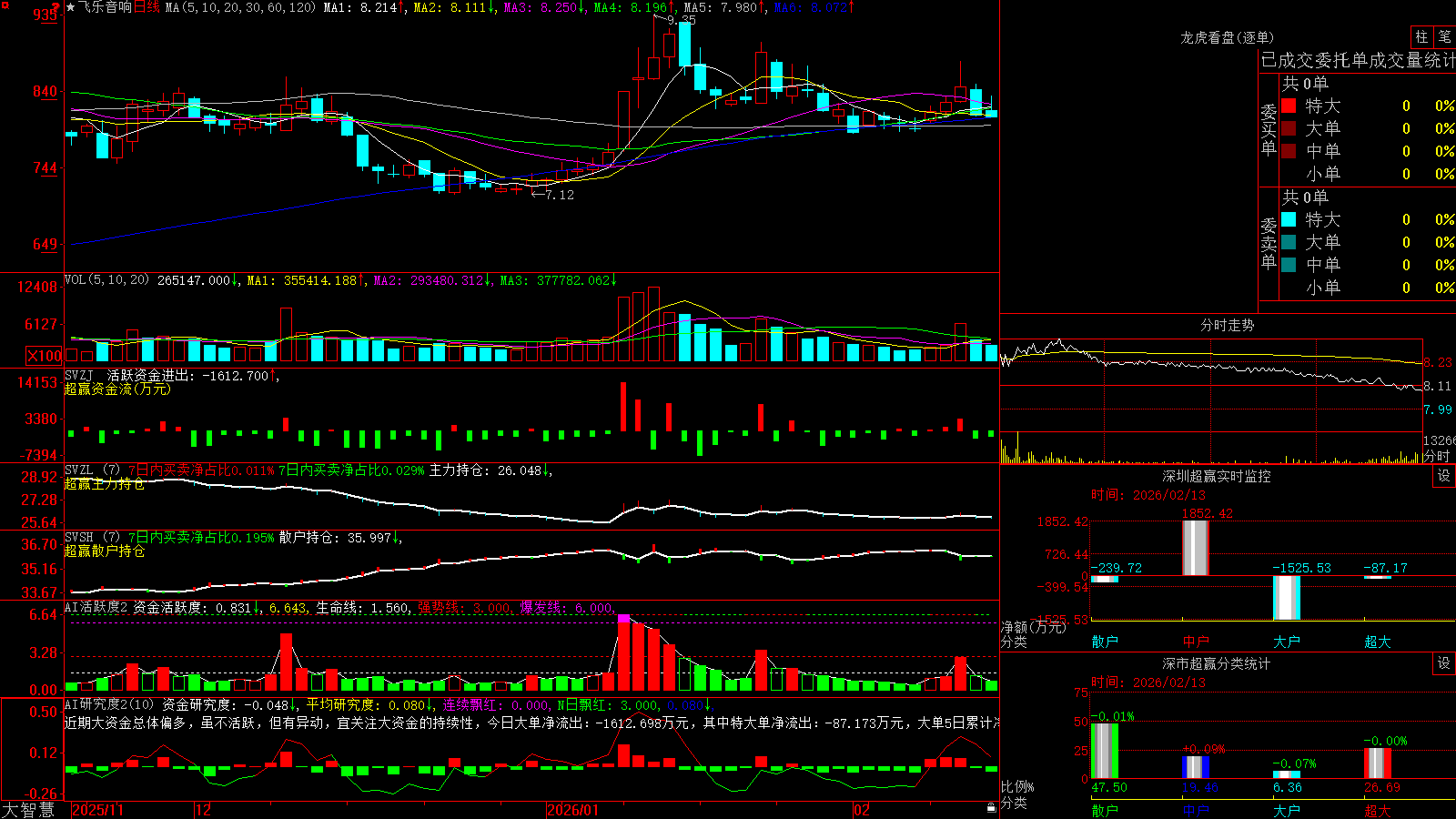
Task: Click SVZJ indicator name
Action: [78, 375]
